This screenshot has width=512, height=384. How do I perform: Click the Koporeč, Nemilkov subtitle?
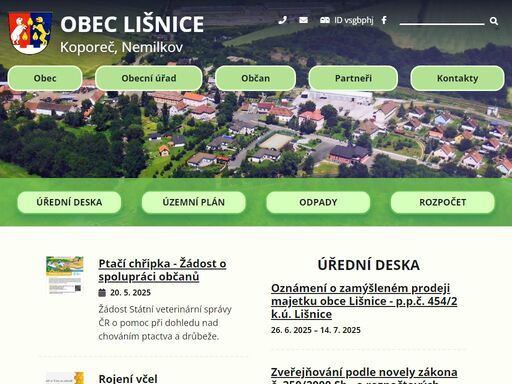point(121,47)
